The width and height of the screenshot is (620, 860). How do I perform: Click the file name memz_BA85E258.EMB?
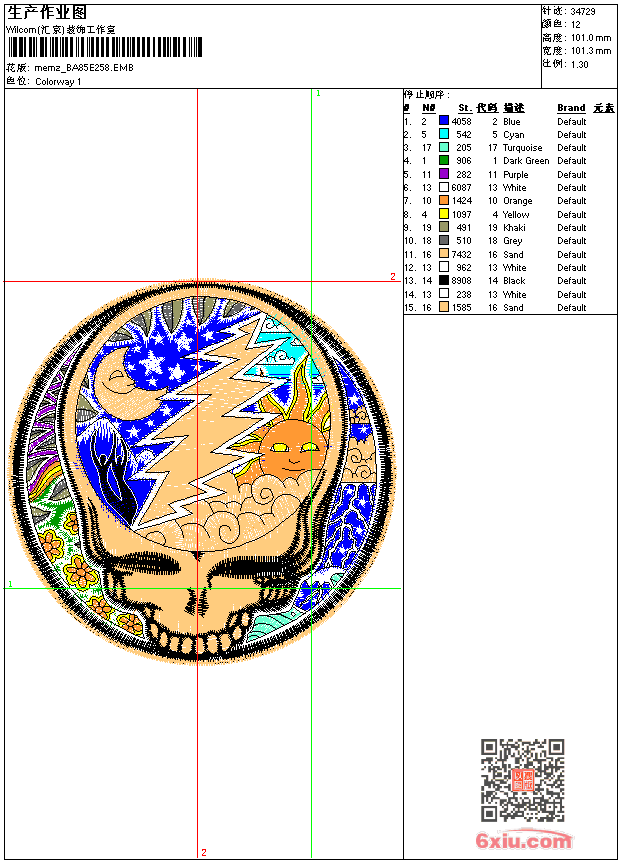click(84, 67)
